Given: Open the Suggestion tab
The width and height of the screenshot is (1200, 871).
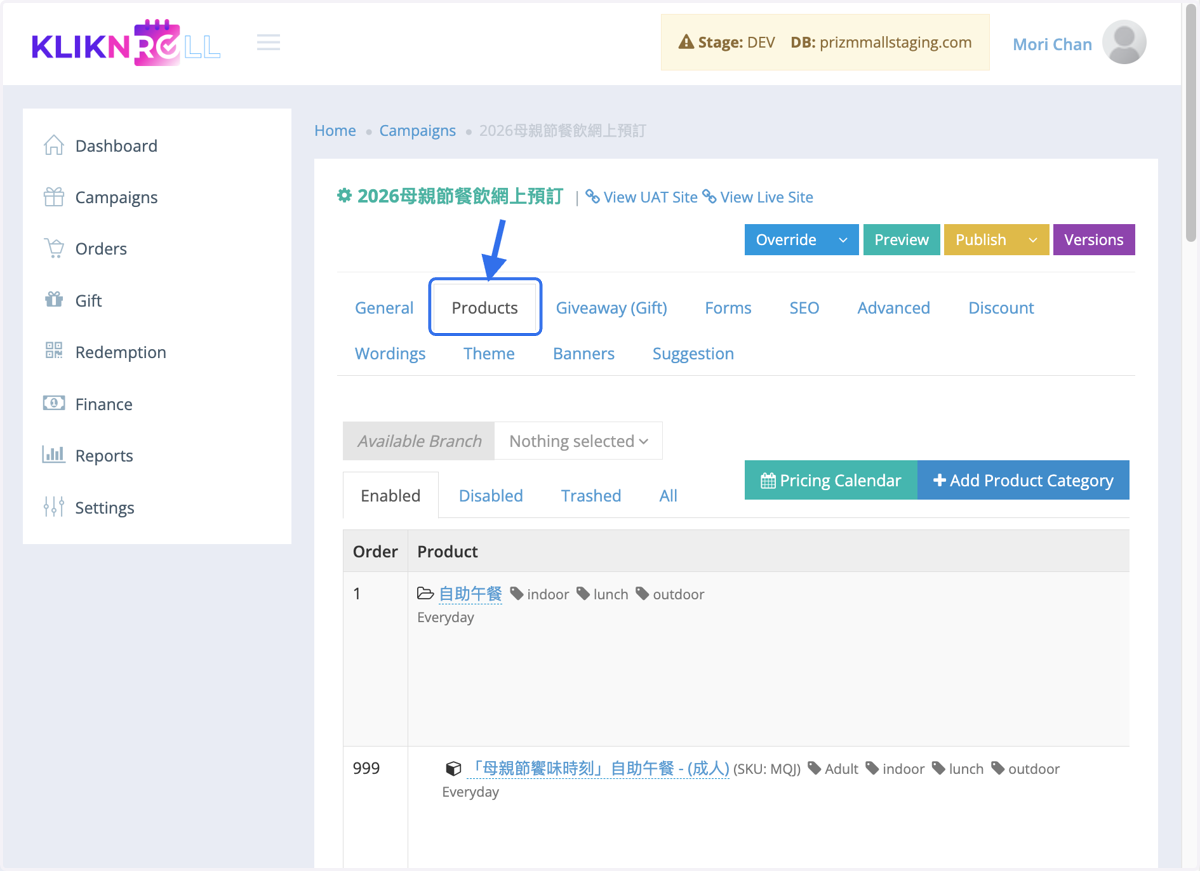Looking at the screenshot, I should pyautogui.click(x=693, y=353).
